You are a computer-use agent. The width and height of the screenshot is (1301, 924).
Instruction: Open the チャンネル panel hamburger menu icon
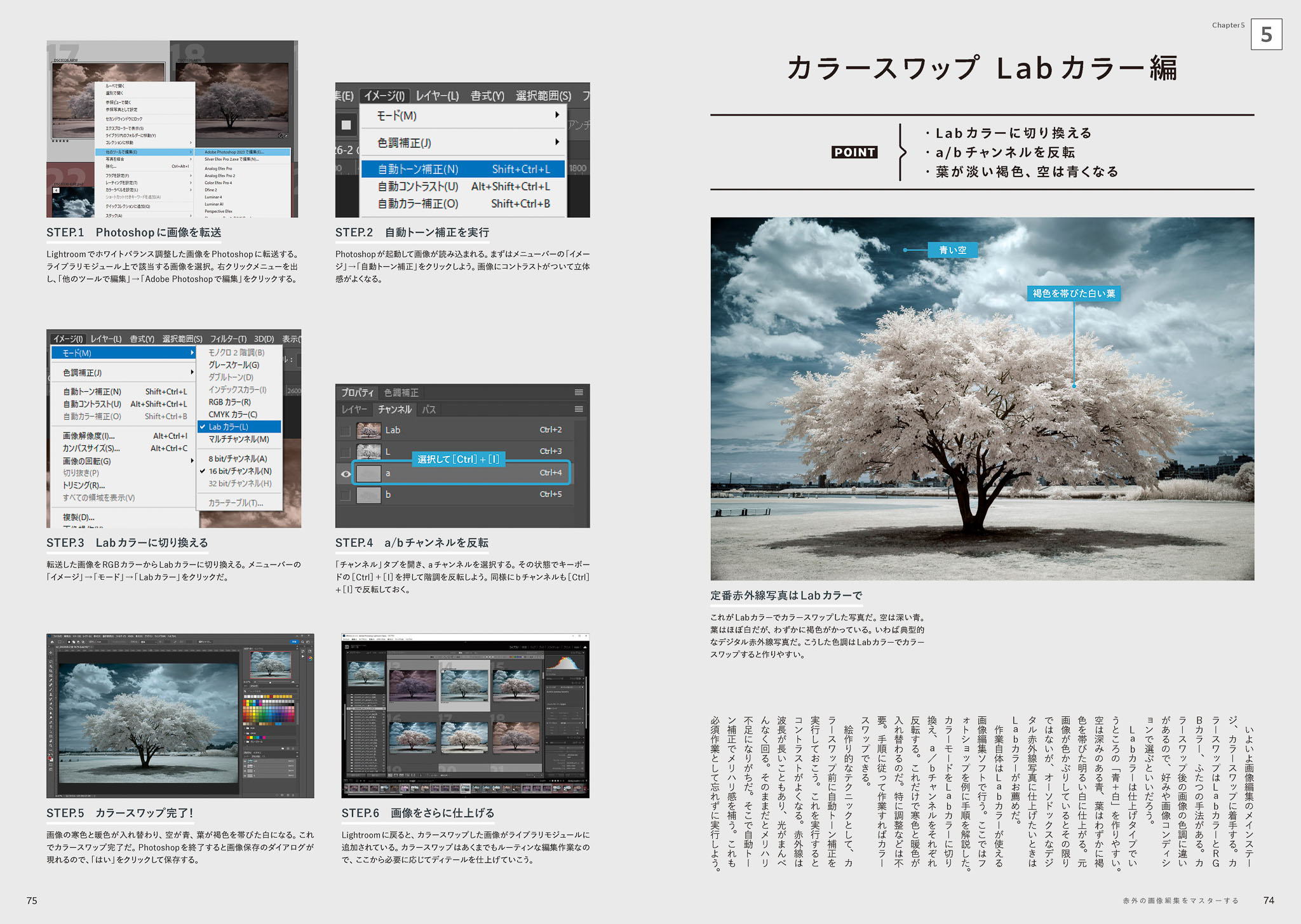click(578, 410)
